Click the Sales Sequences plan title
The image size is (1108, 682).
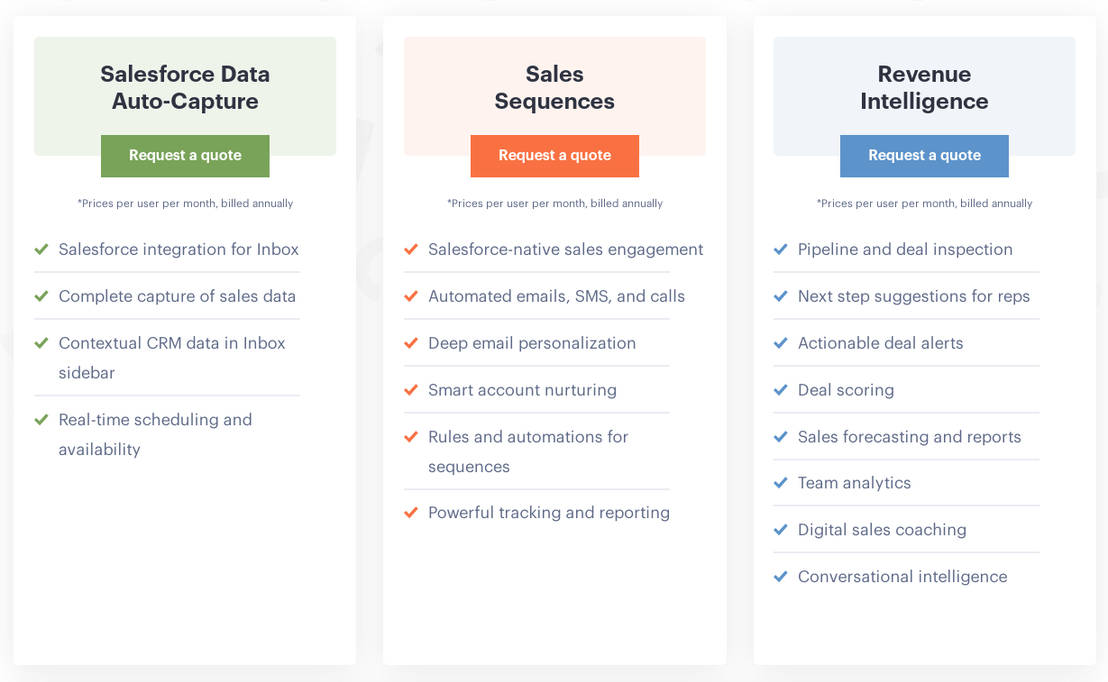[x=554, y=87]
